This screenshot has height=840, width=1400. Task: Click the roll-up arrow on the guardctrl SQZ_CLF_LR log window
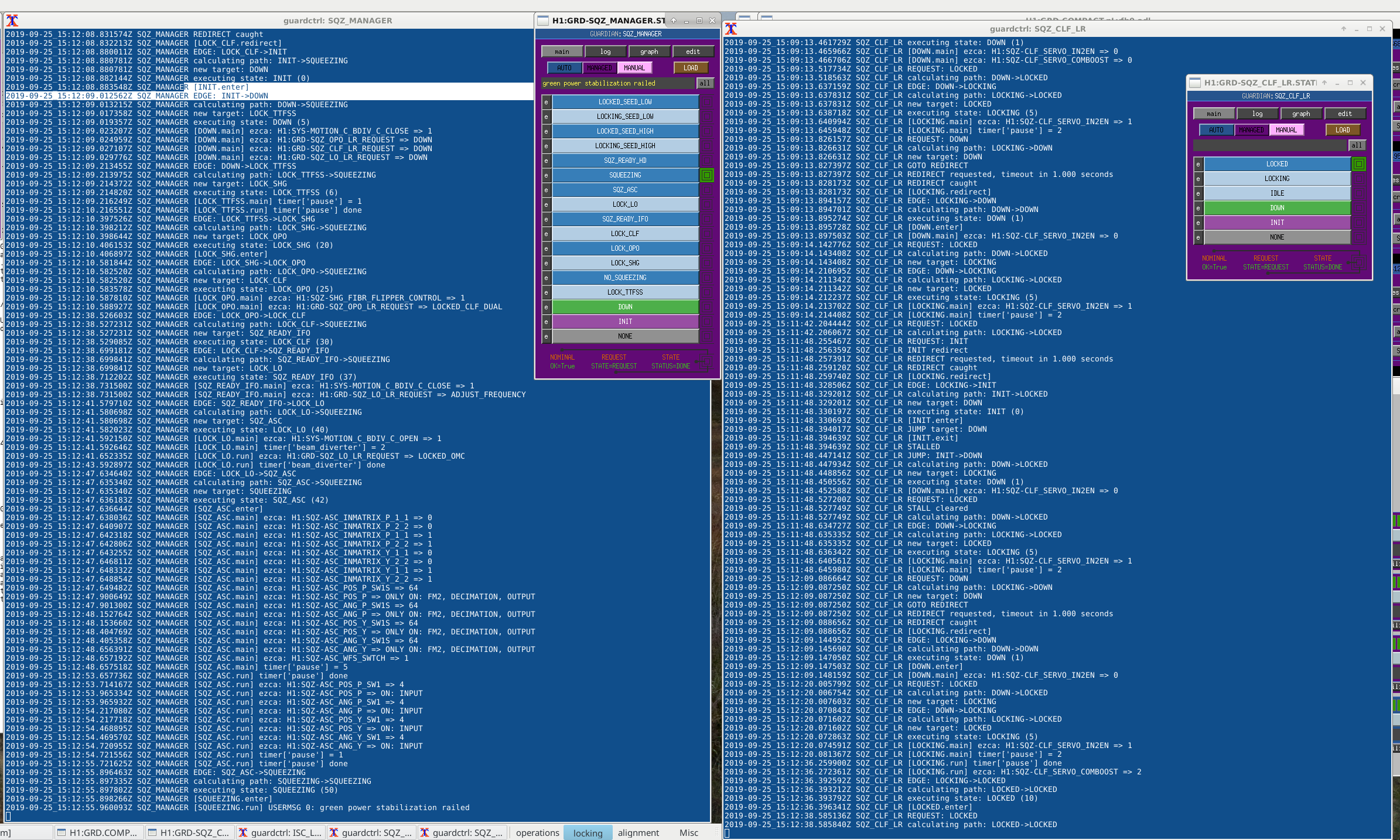pyautogui.click(x=1344, y=29)
